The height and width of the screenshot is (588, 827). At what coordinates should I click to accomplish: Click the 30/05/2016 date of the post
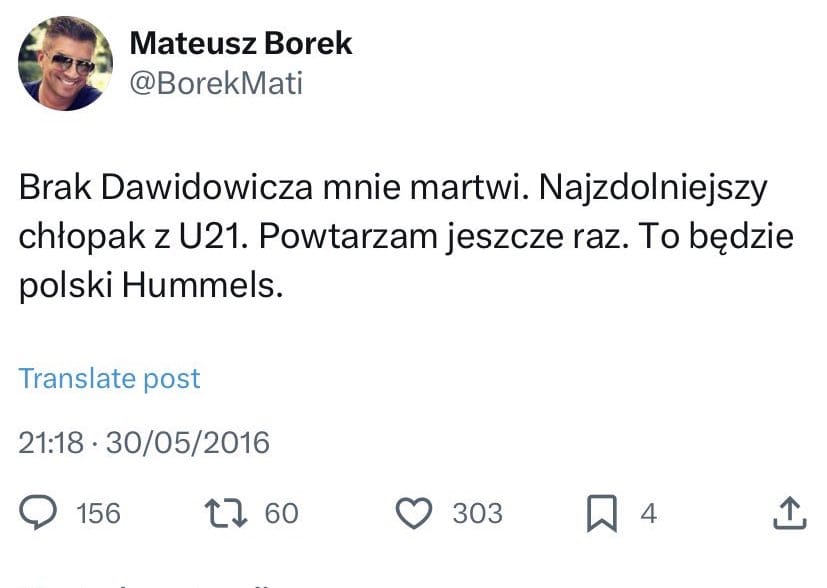186,442
